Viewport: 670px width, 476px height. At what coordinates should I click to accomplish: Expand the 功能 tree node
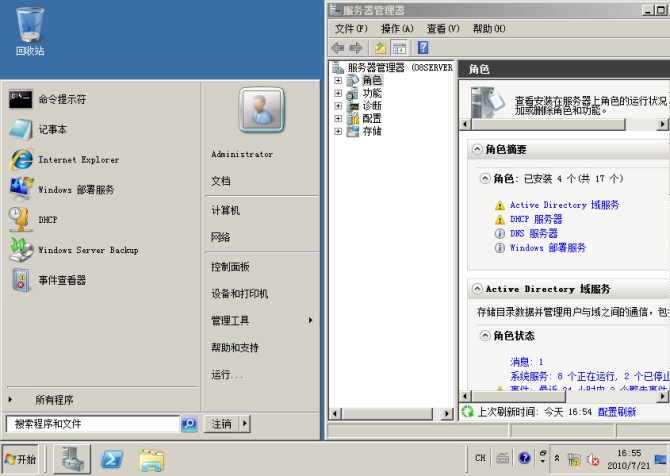pyautogui.click(x=338, y=93)
